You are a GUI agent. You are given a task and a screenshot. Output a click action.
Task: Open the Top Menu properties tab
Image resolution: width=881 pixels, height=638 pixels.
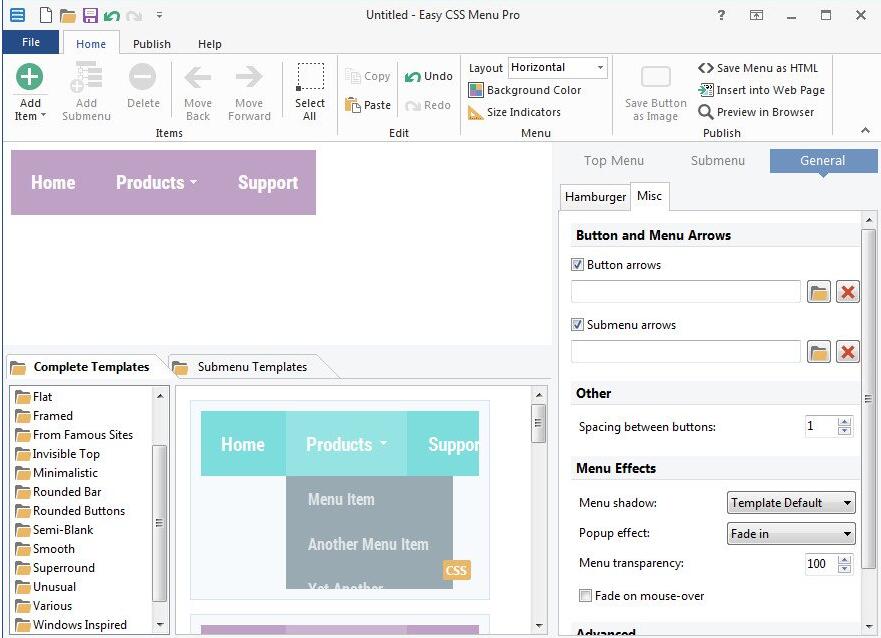(x=614, y=161)
